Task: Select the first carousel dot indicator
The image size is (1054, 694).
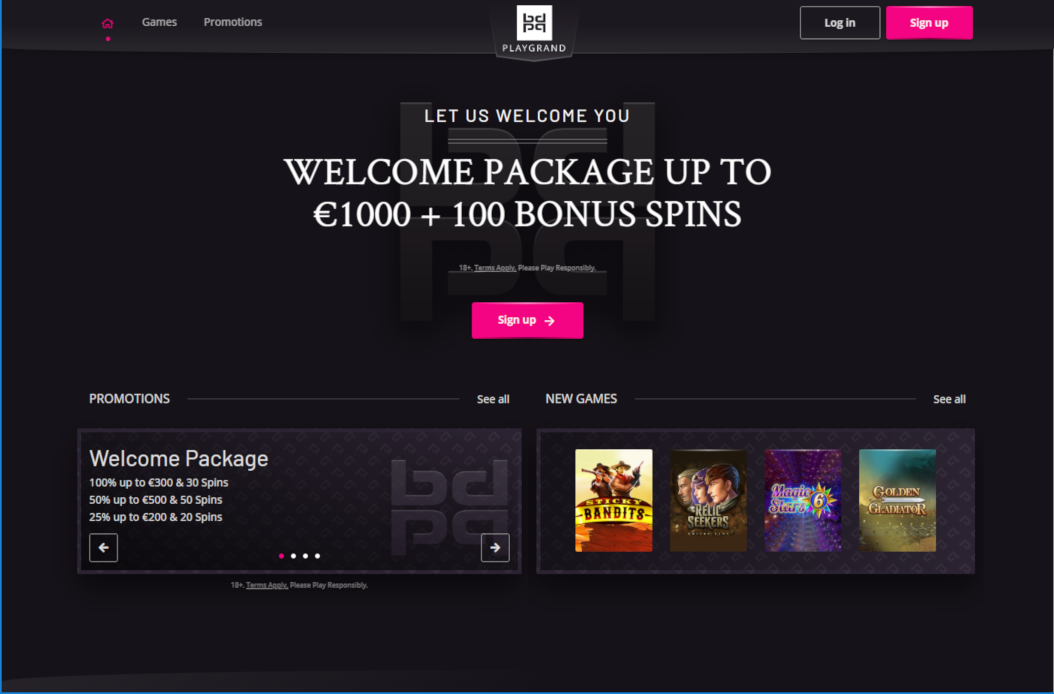Action: [281, 556]
